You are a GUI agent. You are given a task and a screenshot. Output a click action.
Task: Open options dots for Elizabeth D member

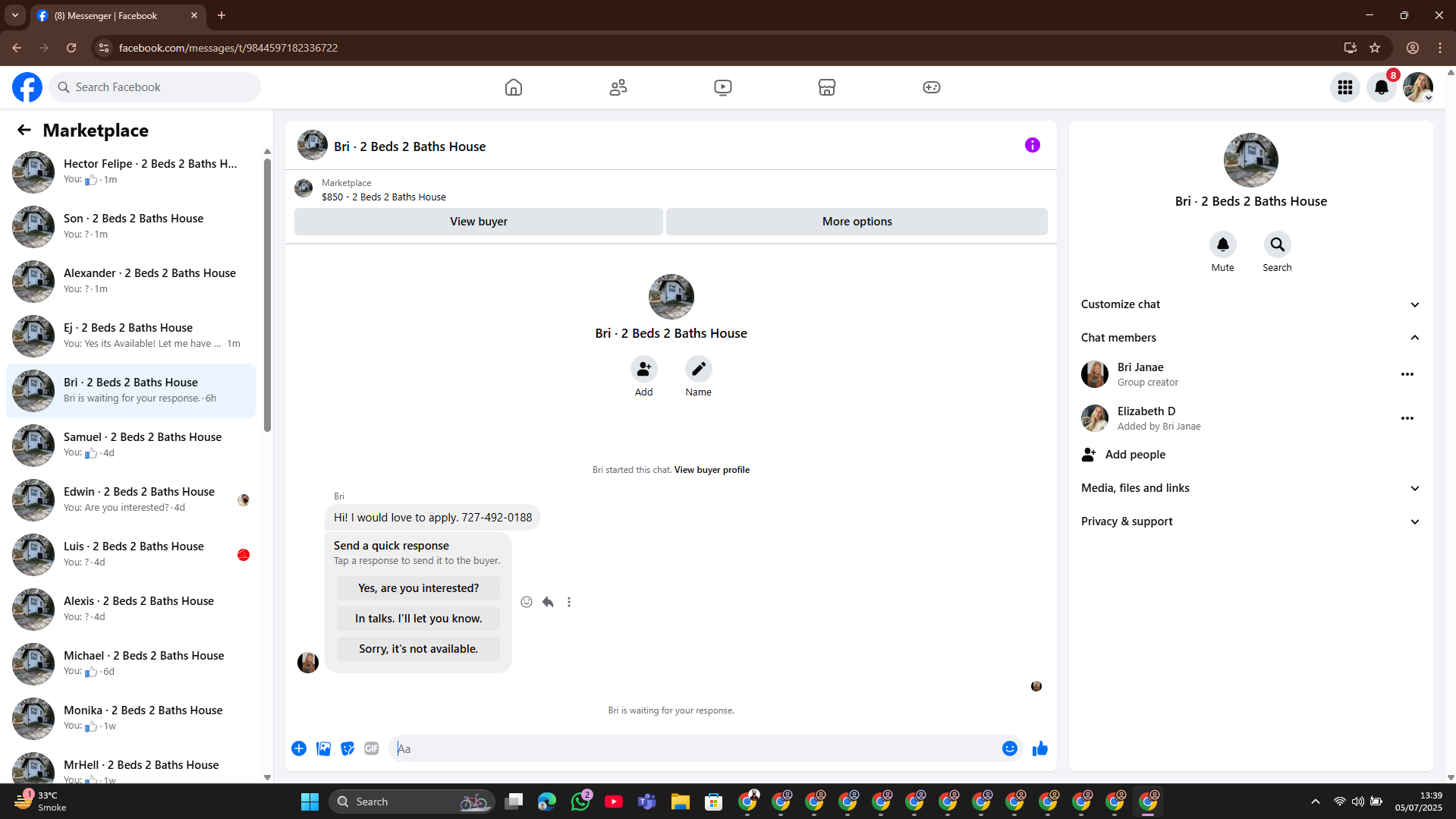pyautogui.click(x=1407, y=418)
